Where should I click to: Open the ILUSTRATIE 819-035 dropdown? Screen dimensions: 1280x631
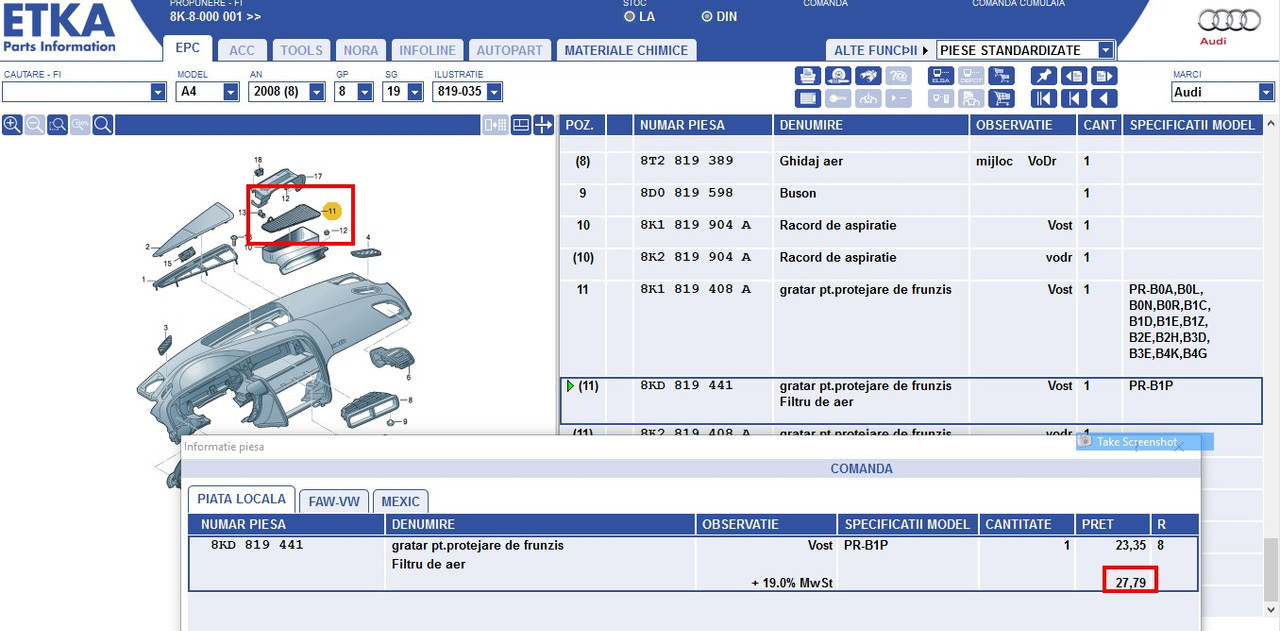(494, 92)
